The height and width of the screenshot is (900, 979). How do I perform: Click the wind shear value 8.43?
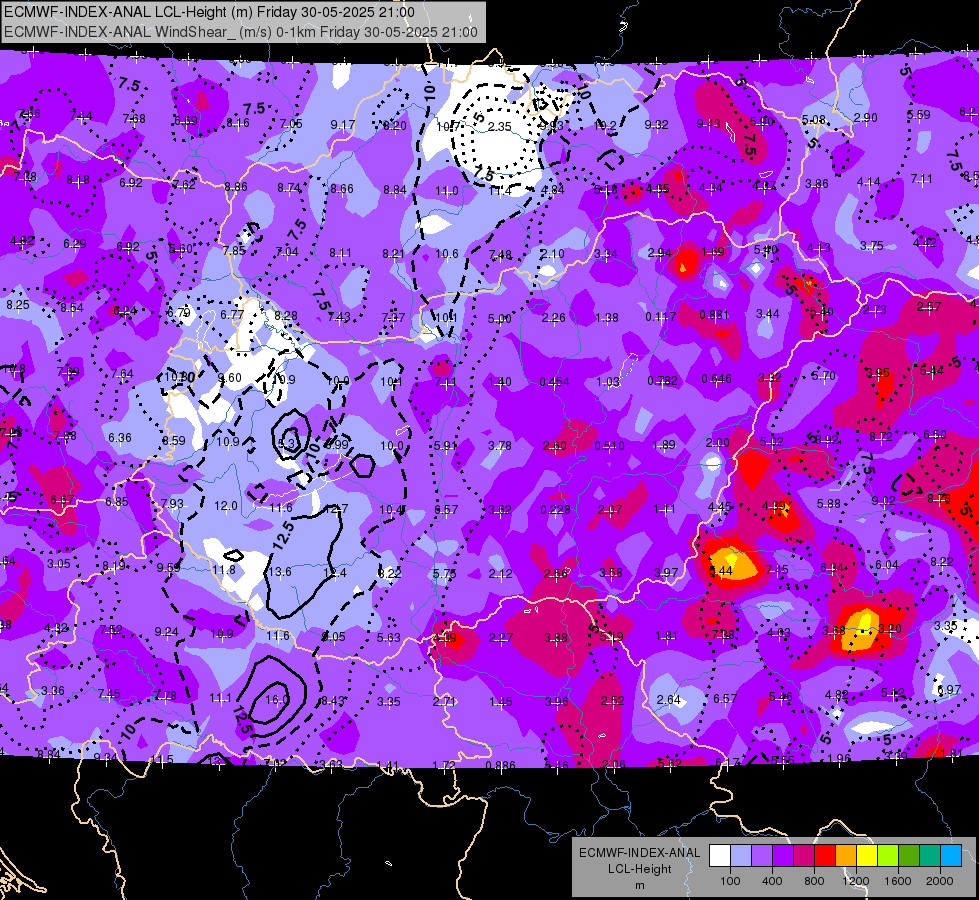click(x=332, y=701)
